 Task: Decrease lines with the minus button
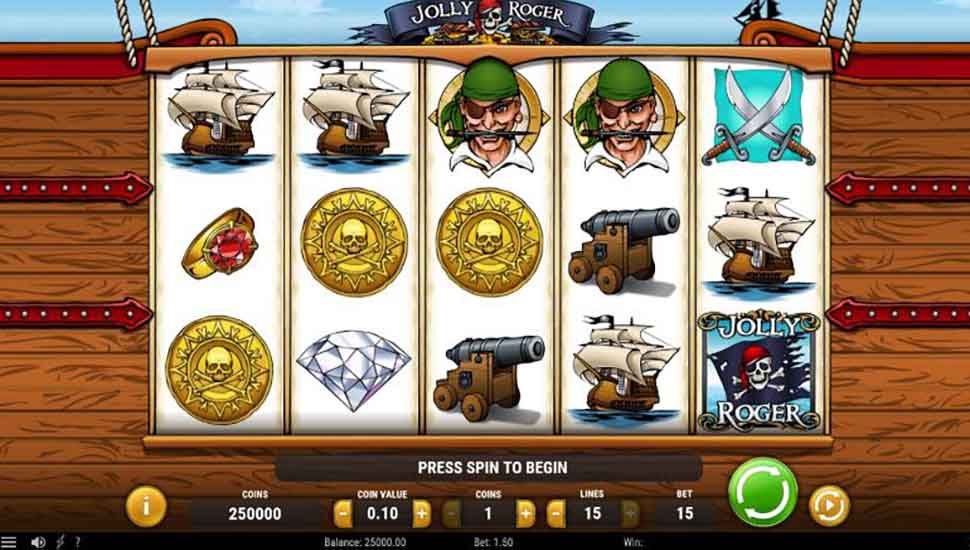556,513
